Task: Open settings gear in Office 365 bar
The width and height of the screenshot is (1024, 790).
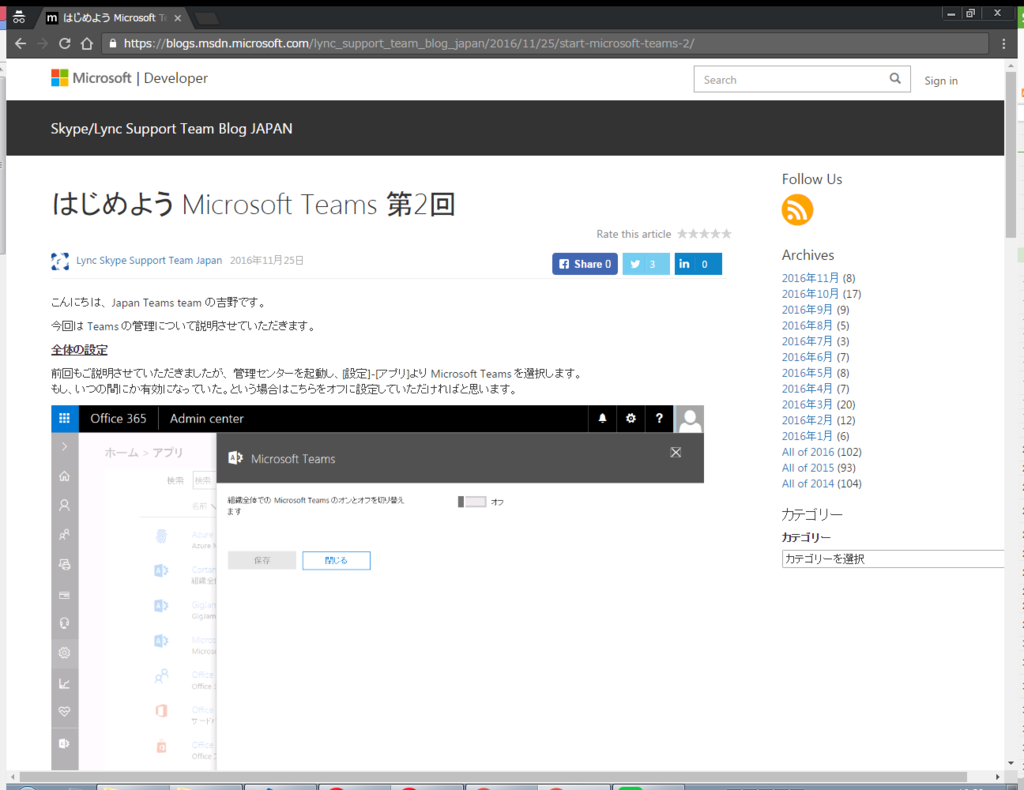Action: pos(630,419)
